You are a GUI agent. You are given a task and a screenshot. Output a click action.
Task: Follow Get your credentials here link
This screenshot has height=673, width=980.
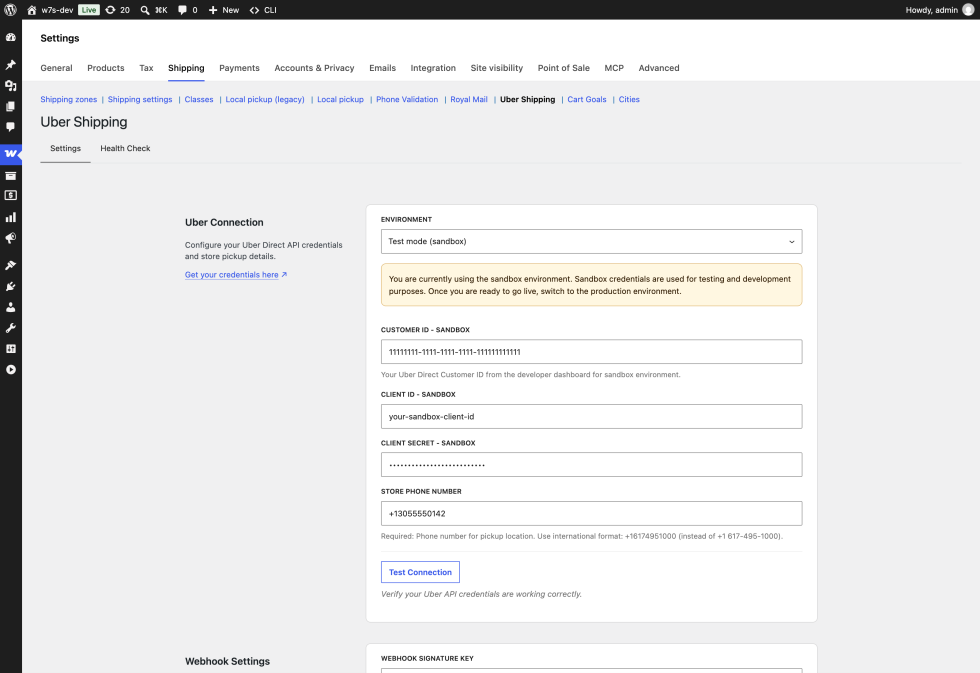236,275
